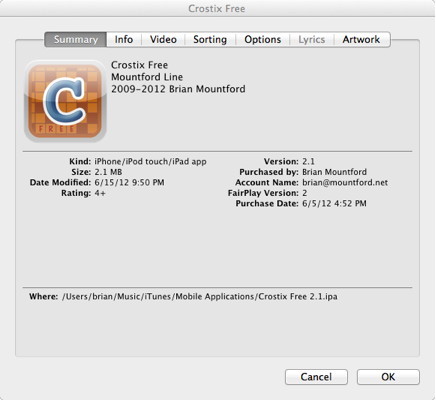Open the Artwork tab
The height and width of the screenshot is (400, 436).
point(361,39)
